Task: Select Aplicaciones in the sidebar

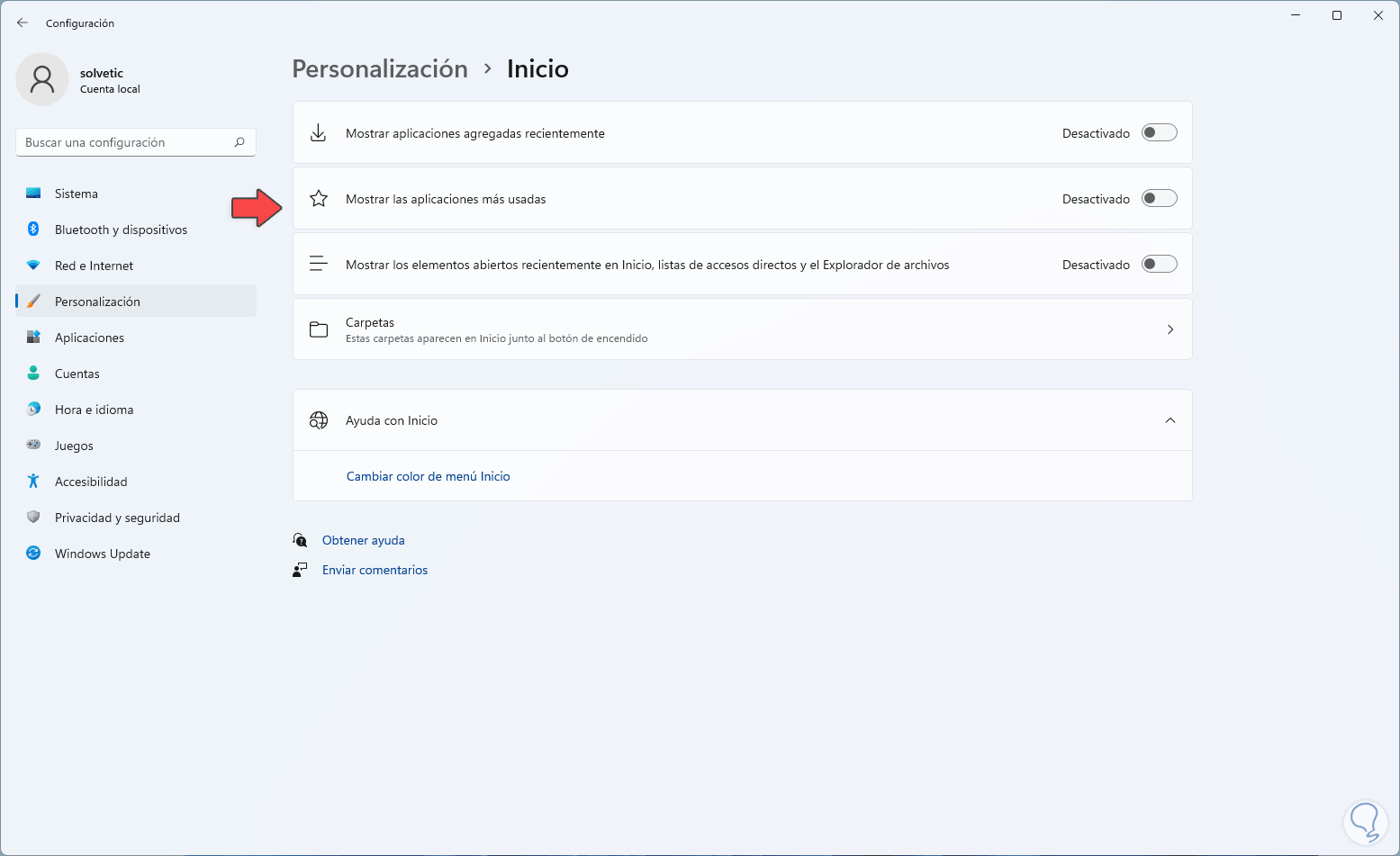Action: pos(89,338)
